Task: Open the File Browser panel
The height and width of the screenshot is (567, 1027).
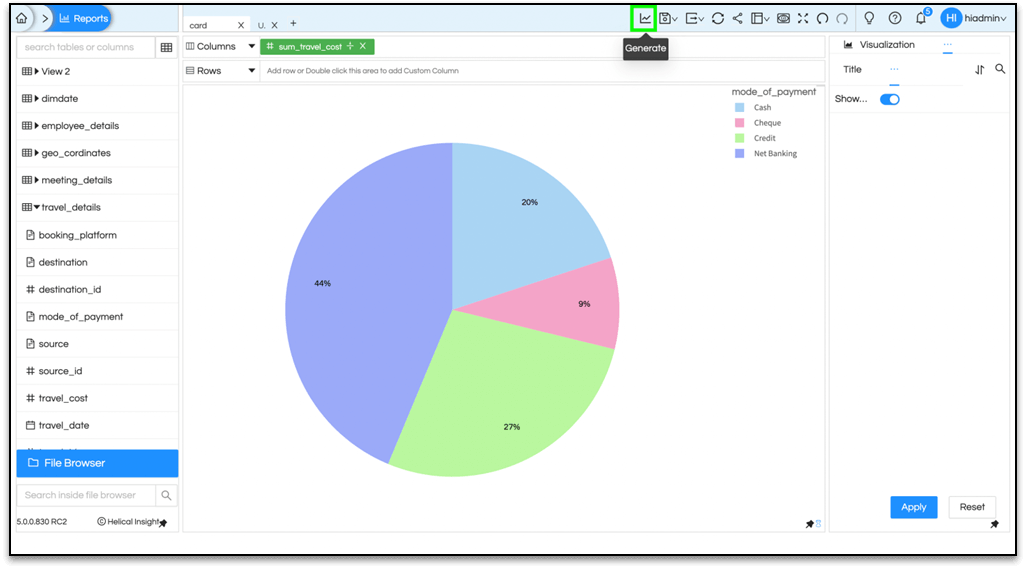Action: (x=97, y=463)
